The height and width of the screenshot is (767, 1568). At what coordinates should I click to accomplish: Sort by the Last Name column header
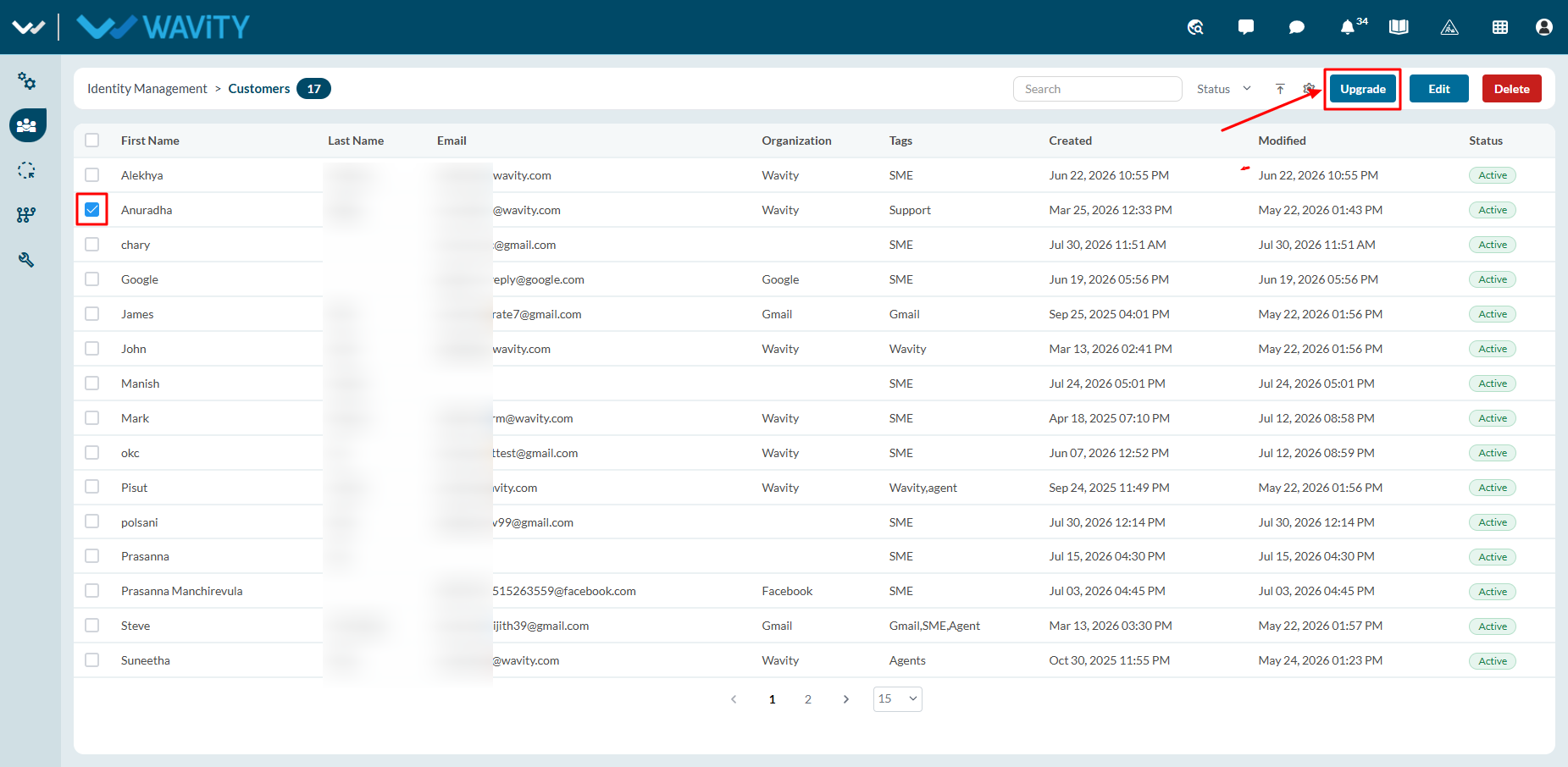(x=356, y=141)
